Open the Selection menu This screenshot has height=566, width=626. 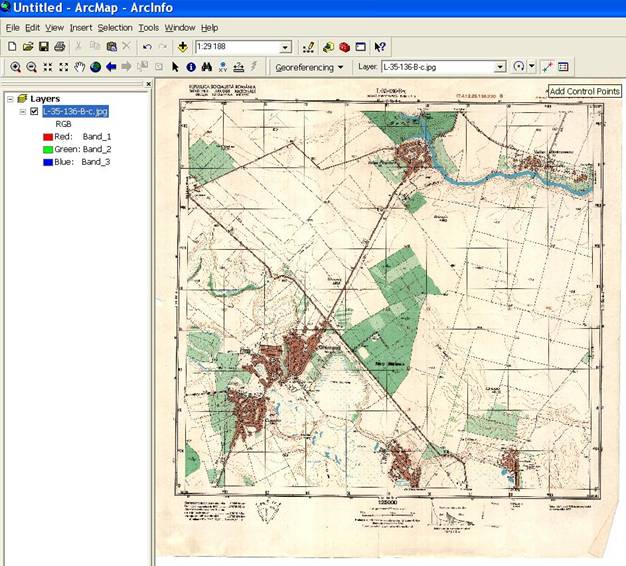pos(114,27)
